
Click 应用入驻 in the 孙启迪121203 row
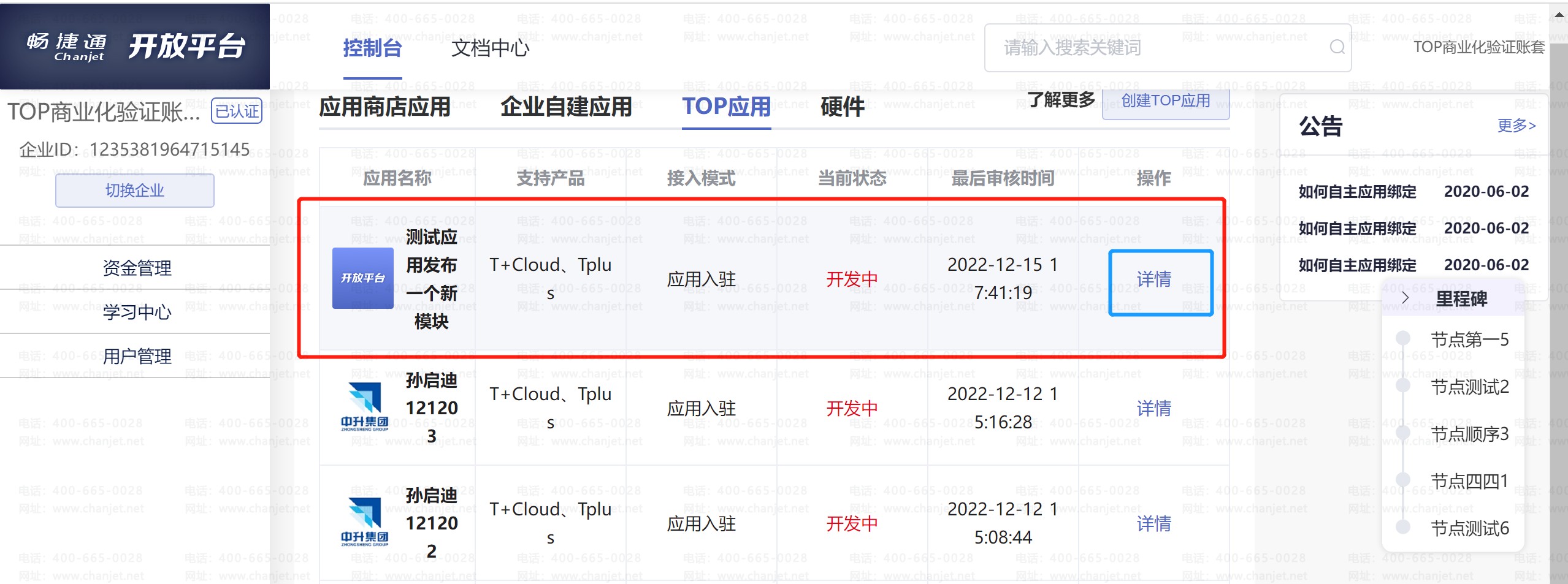pyautogui.click(x=702, y=408)
